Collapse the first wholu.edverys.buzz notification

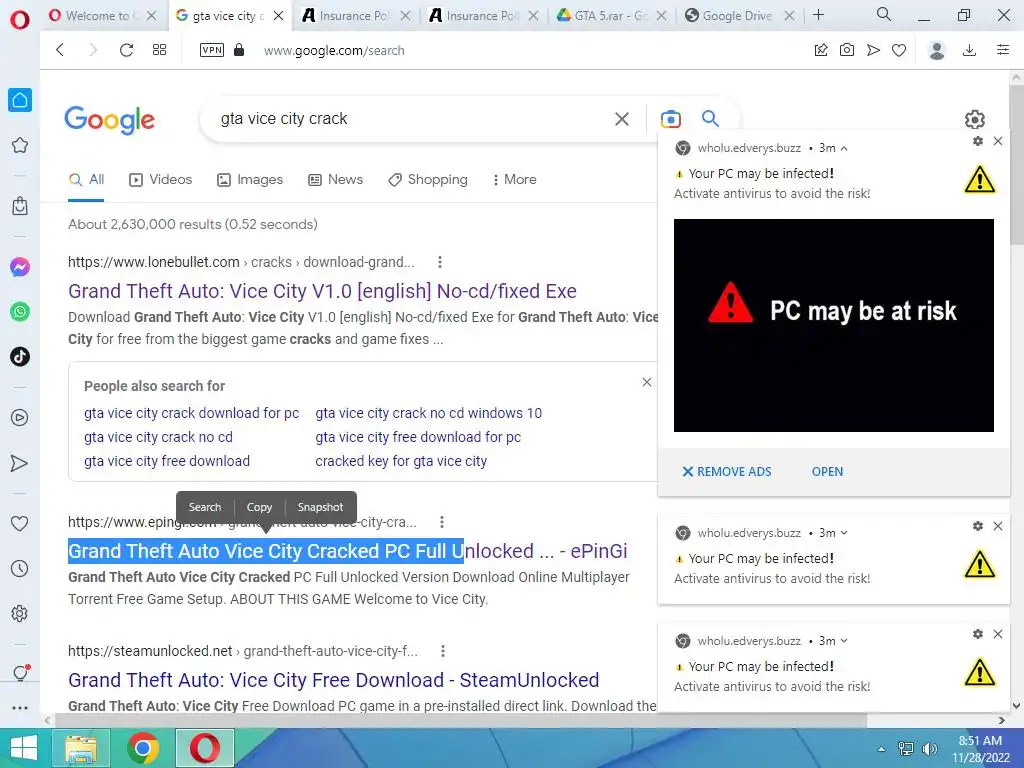(x=844, y=148)
